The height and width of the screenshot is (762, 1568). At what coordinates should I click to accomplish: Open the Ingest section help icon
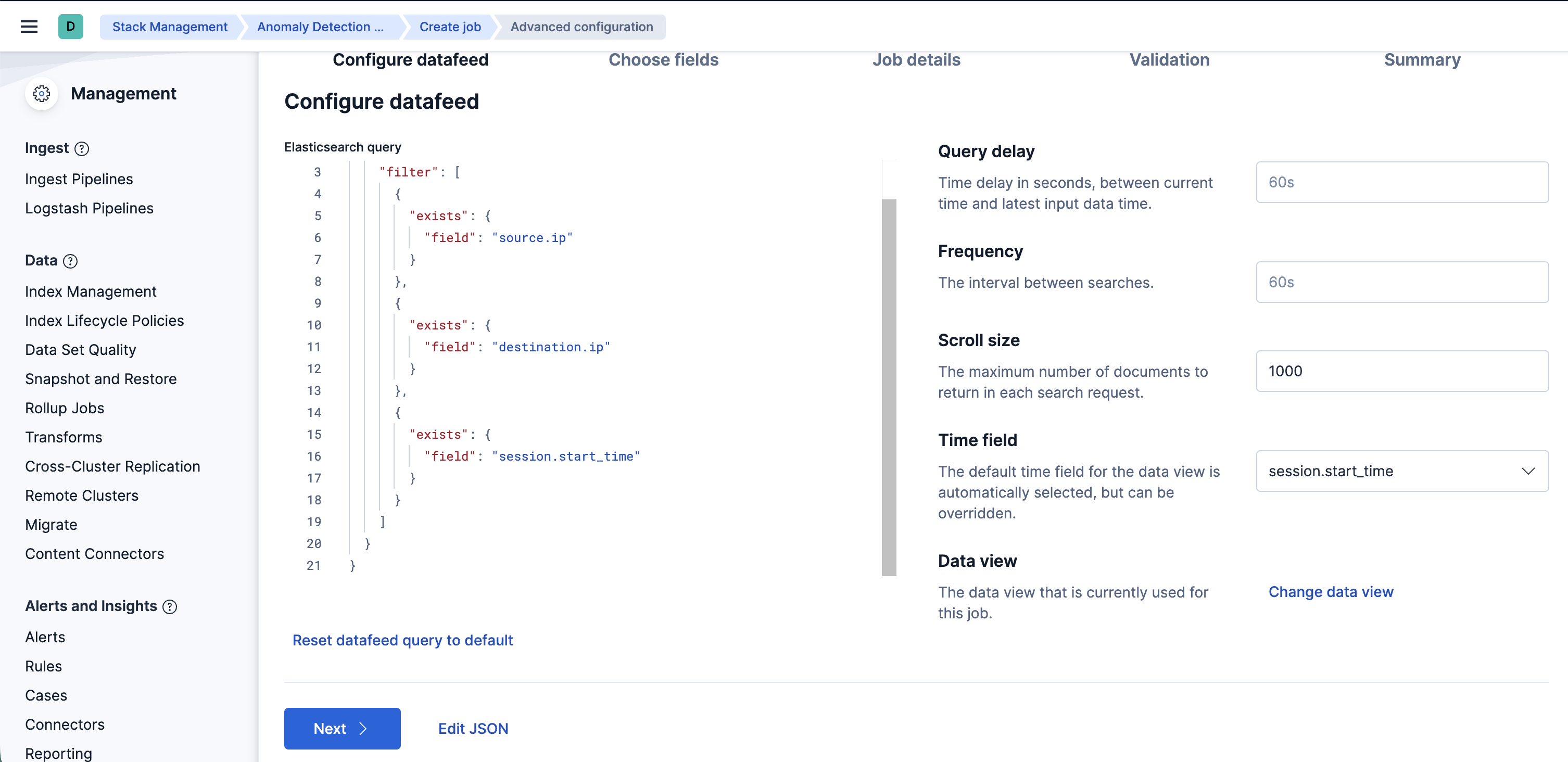tap(82, 148)
